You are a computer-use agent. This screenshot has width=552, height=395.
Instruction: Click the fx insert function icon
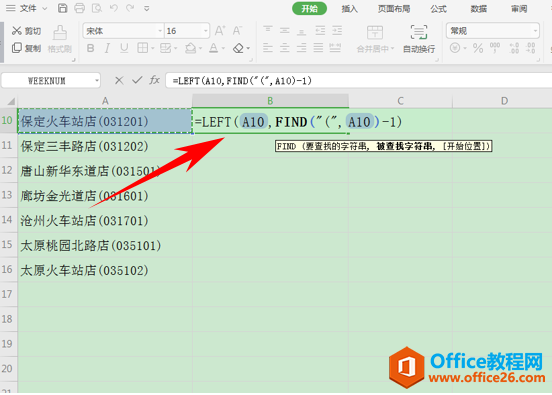pyautogui.click(x=155, y=81)
